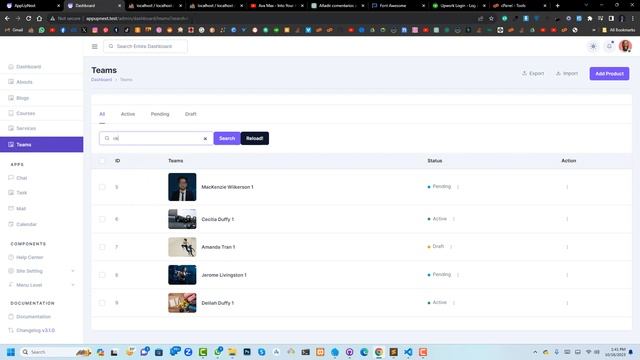This screenshot has height=360, width=640.
Task: Click the purple Search button
Action: pyautogui.click(x=227, y=138)
